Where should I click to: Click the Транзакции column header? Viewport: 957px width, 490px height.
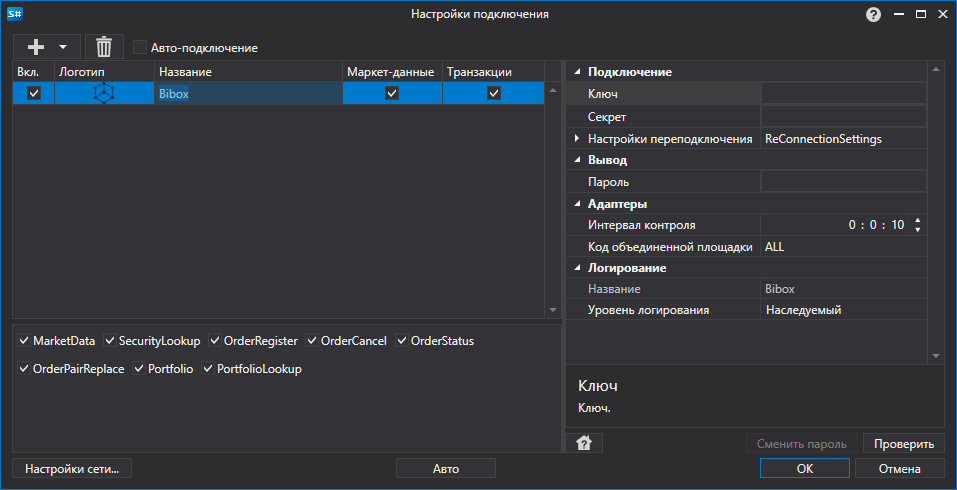[493, 72]
